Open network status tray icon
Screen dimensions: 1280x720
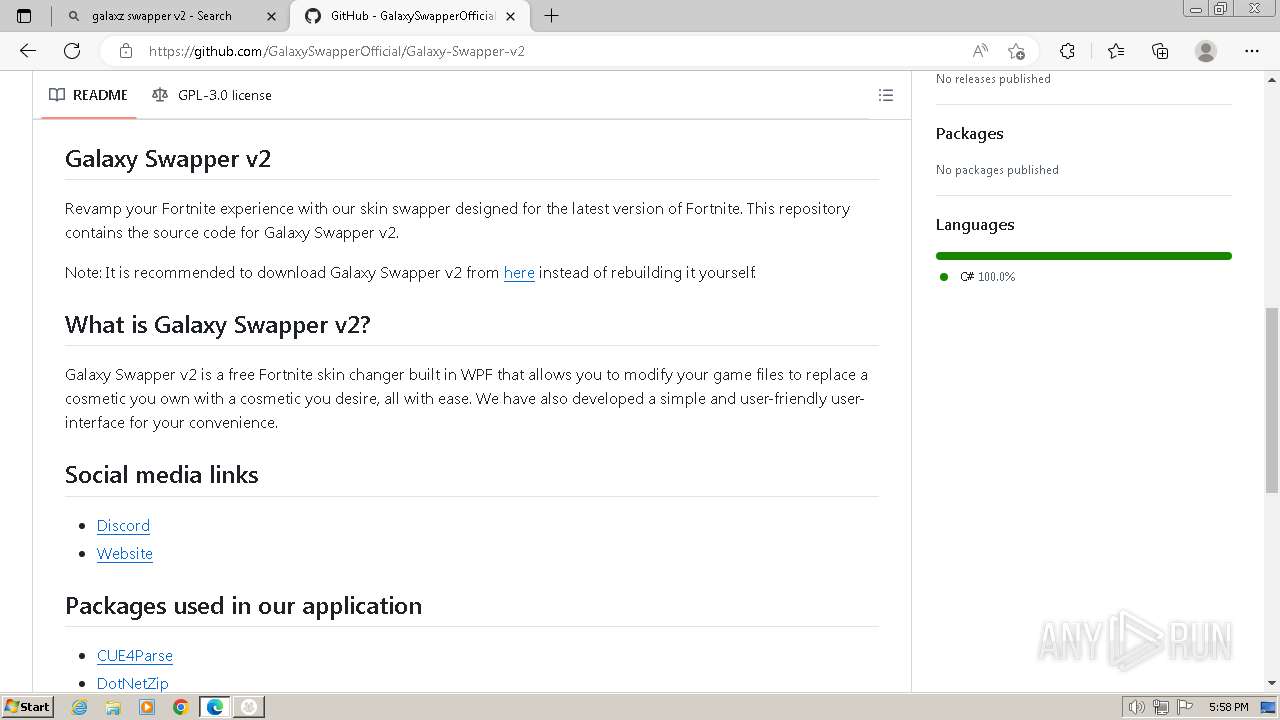1160,707
